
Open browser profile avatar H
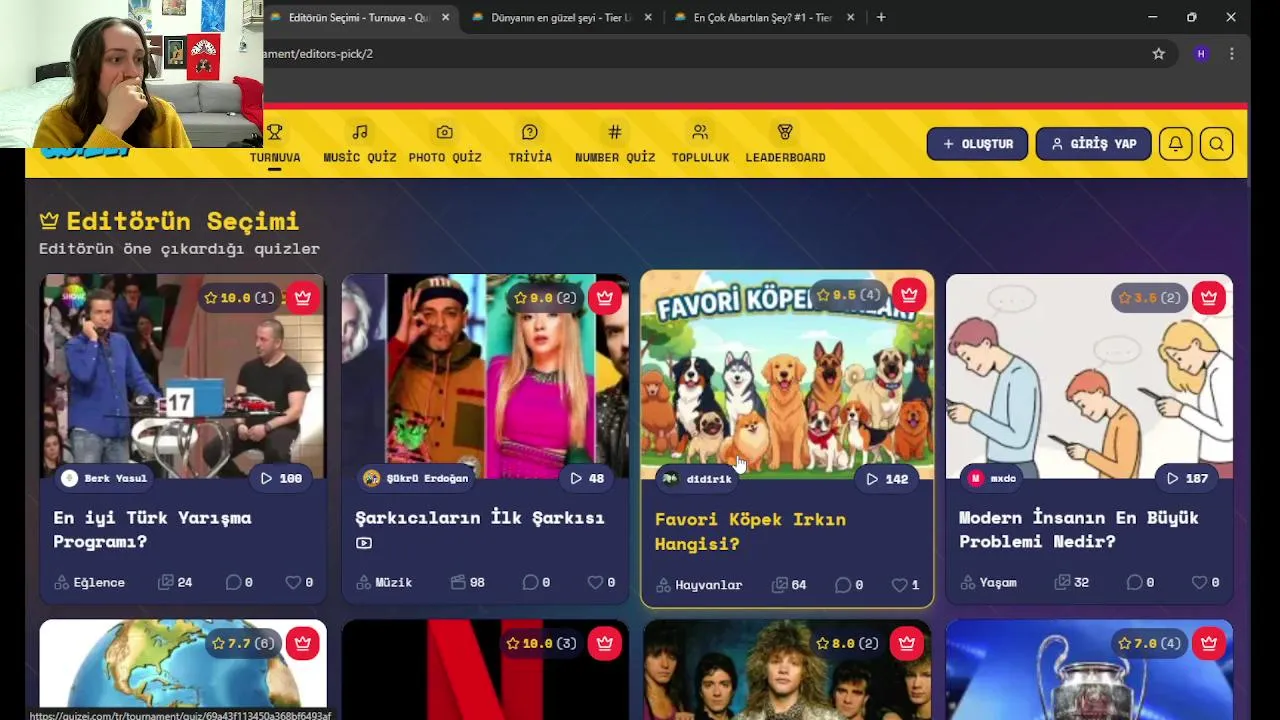point(1201,54)
